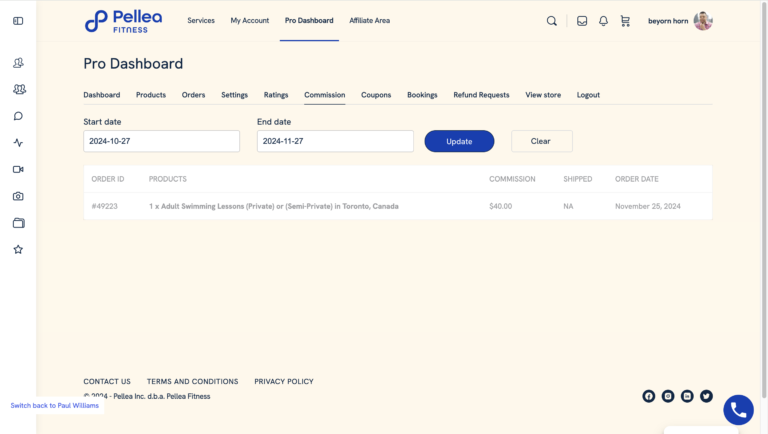
Task: Open the TERMS AND CONDITIONS footer link
Action: coord(192,382)
